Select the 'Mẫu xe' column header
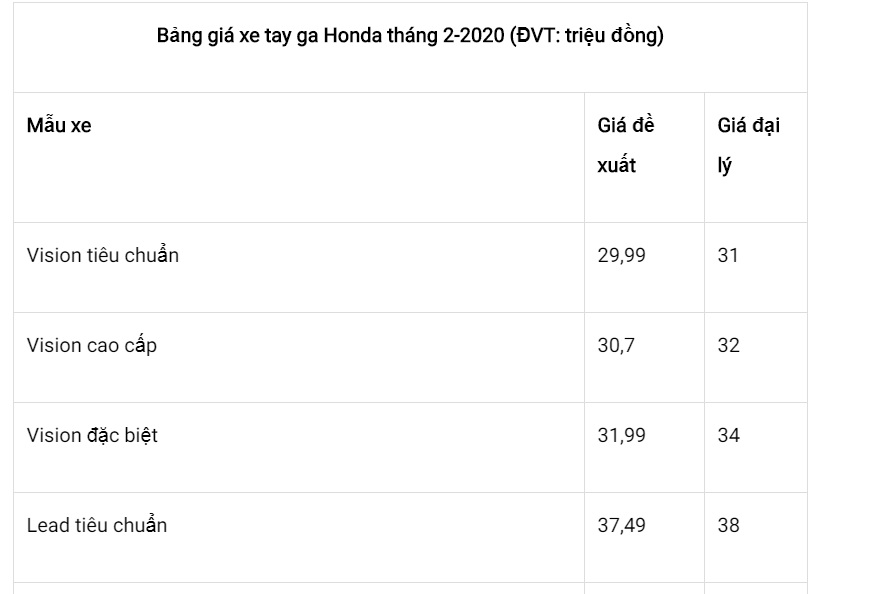The image size is (888, 594). point(59,126)
